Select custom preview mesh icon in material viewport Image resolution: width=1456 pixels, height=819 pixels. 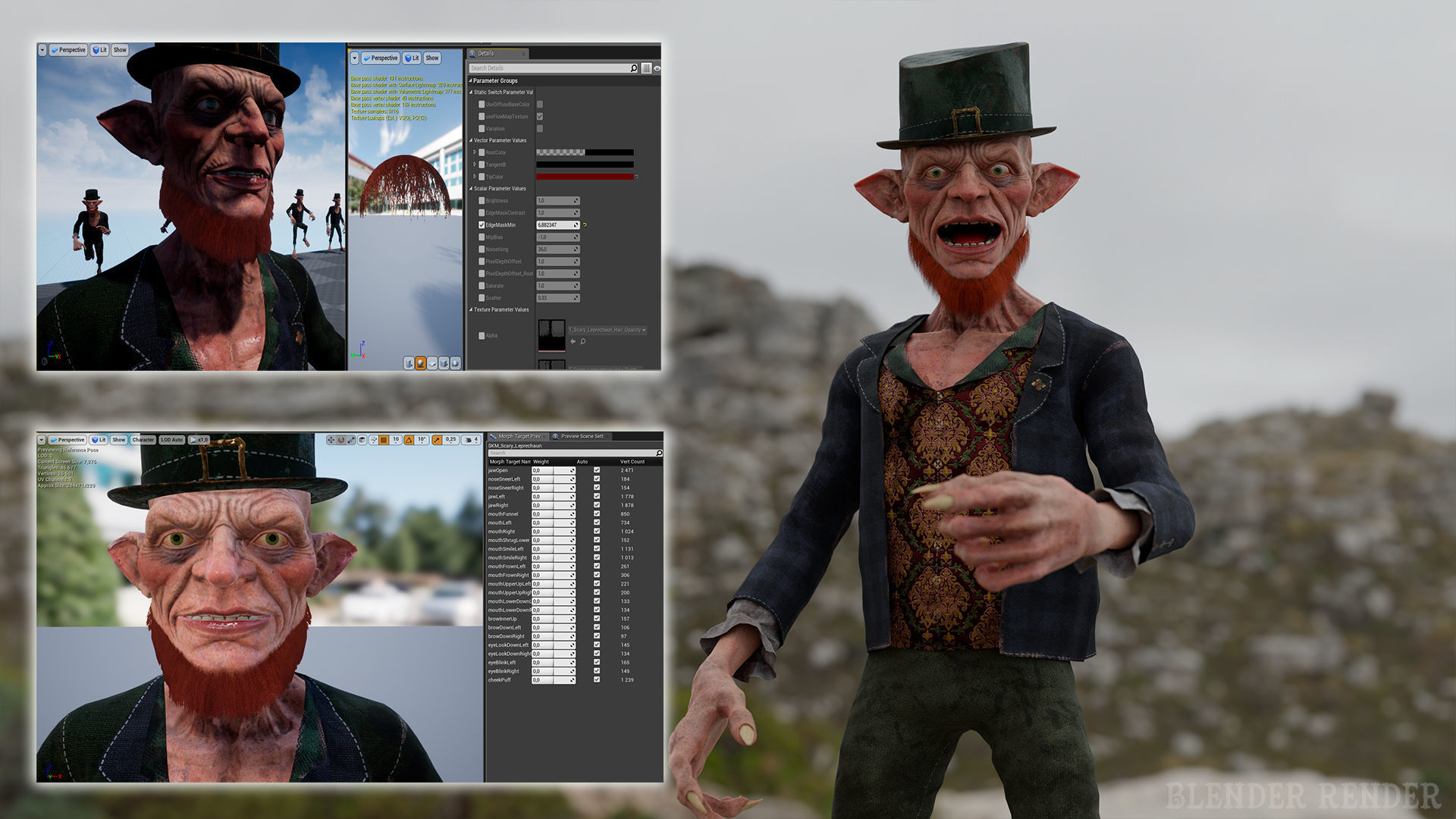pyautogui.click(x=455, y=363)
